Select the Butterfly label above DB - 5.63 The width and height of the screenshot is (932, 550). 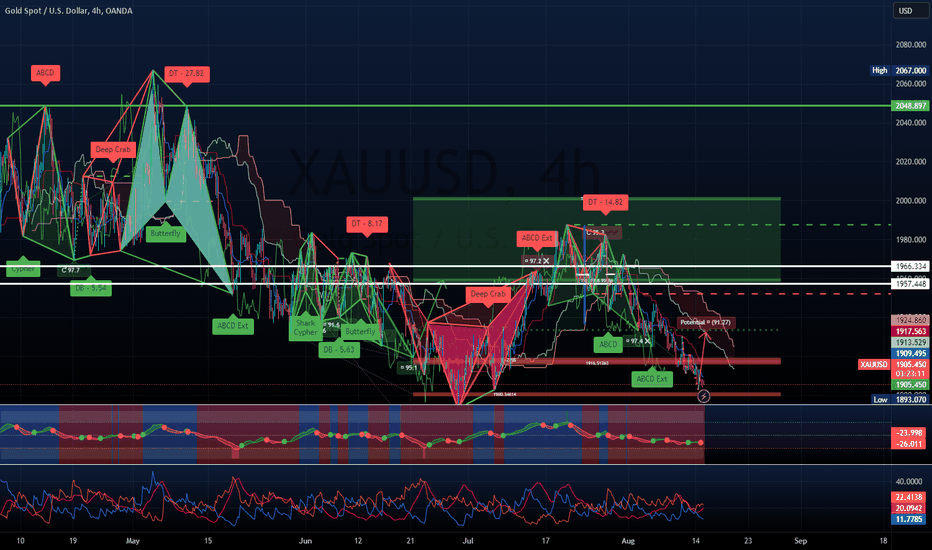(360, 332)
